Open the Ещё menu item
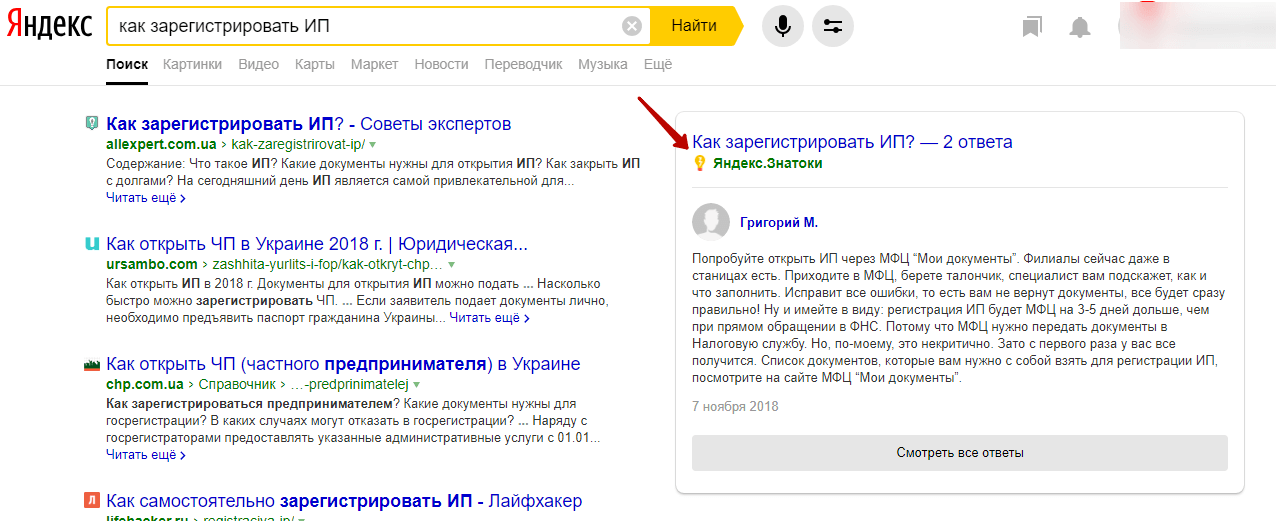This screenshot has width=1276, height=521. coord(657,64)
